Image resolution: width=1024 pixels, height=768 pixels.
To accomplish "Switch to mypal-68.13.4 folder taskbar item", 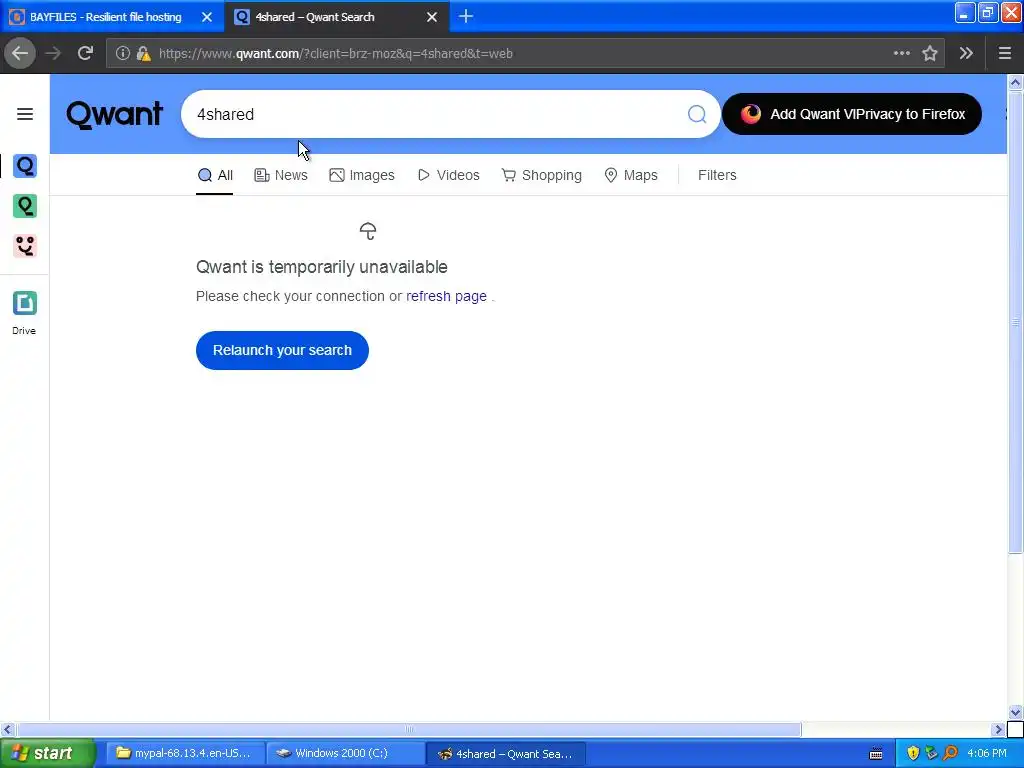I will tap(185, 753).
